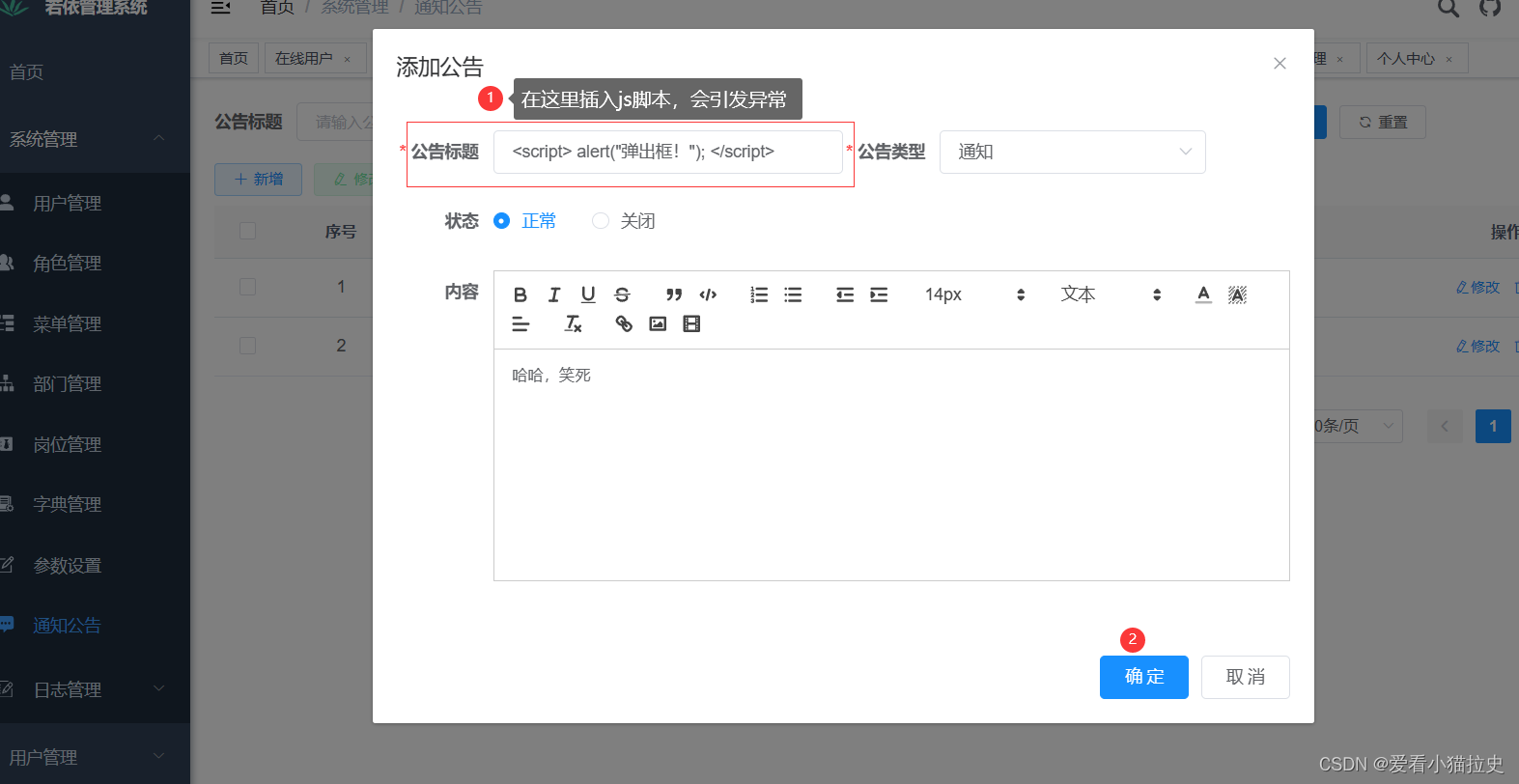Open the text background color picker

(x=1237, y=294)
